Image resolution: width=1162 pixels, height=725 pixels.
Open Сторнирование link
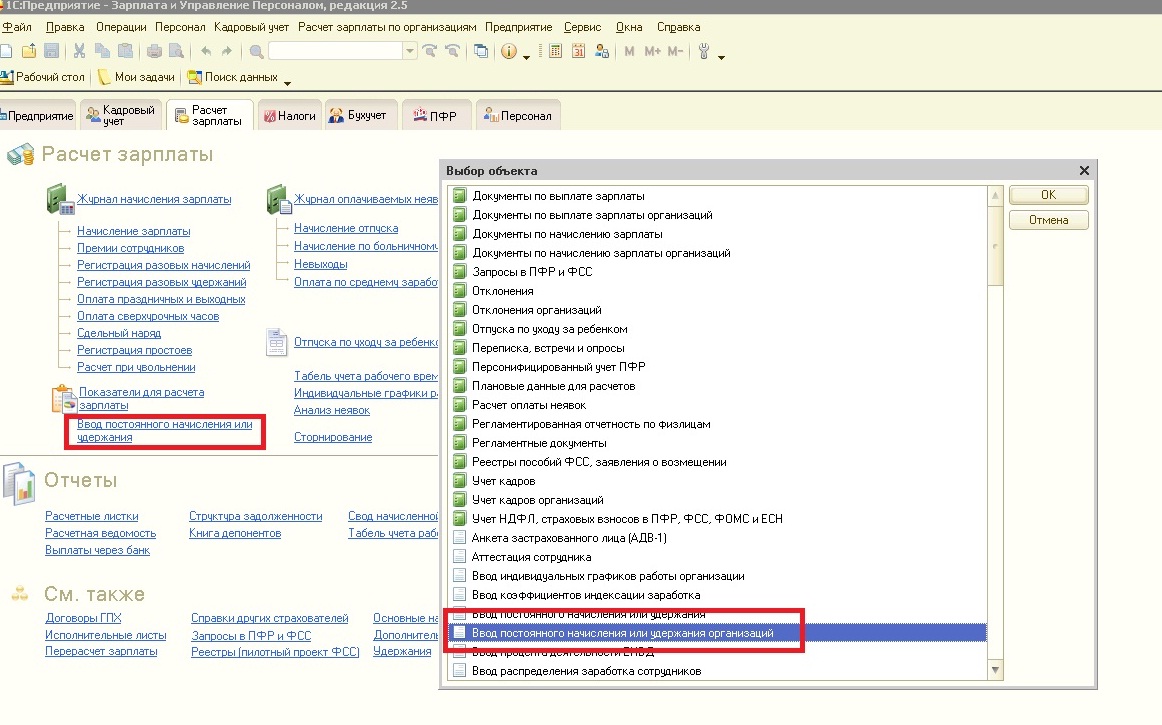click(333, 437)
